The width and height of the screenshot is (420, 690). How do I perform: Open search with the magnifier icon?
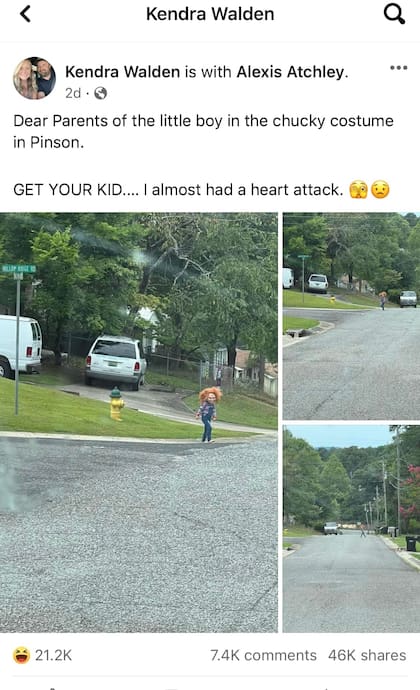click(394, 14)
